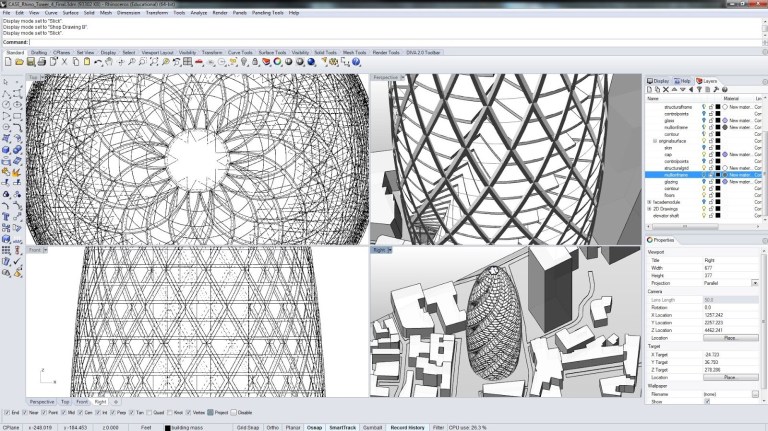Click the New file icon in Standard toolbar

[x=7, y=63]
